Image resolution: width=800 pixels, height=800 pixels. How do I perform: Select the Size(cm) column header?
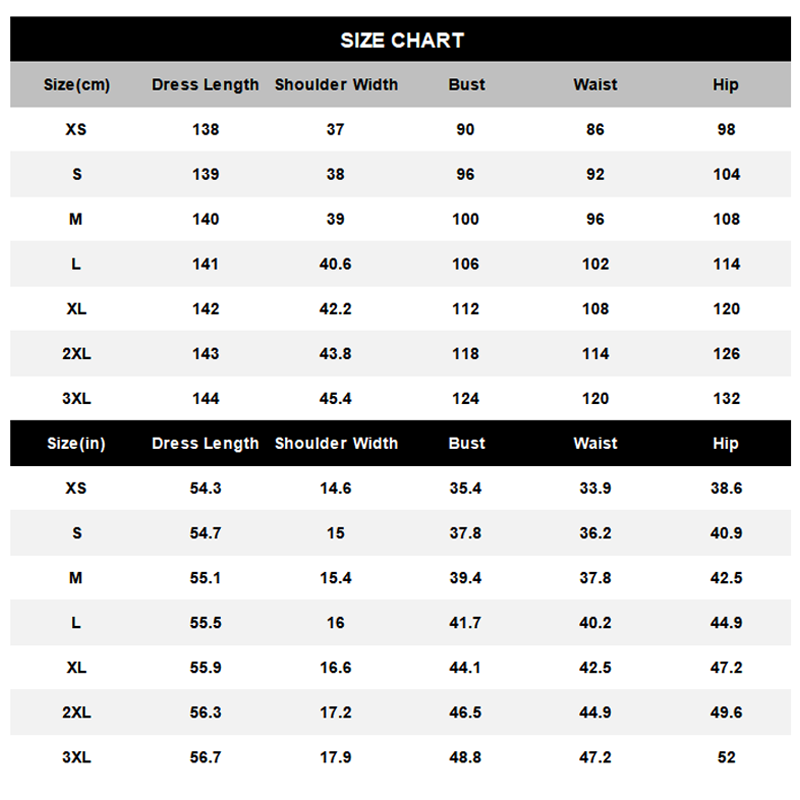tap(77, 85)
